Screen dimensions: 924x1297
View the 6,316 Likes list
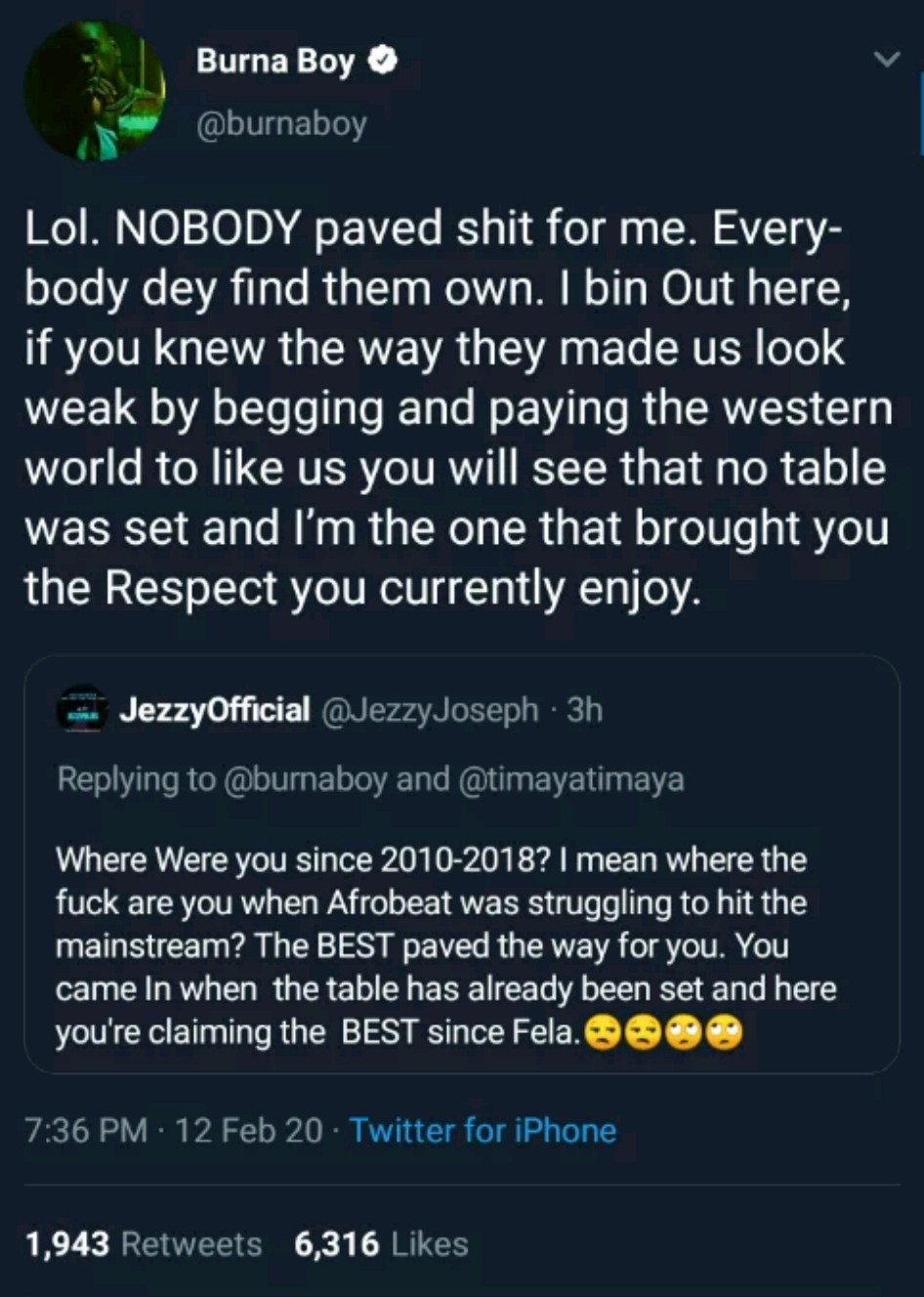pyautogui.click(x=381, y=1243)
